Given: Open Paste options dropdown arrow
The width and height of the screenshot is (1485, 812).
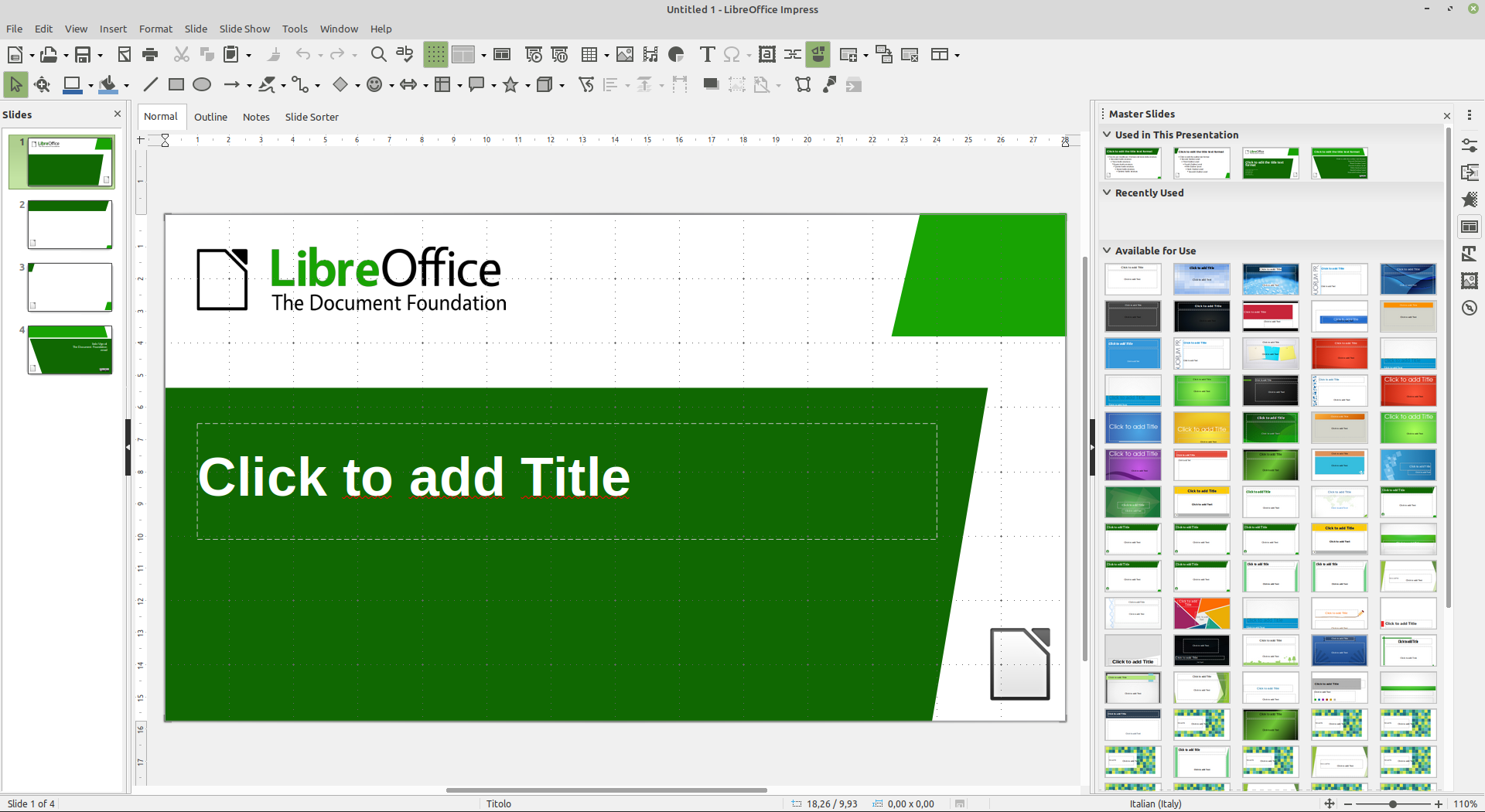Looking at the screenshot, I should click(248, 56).
